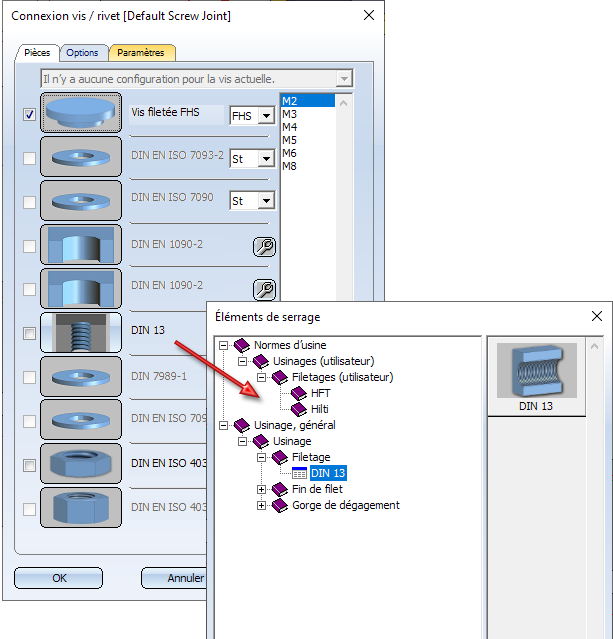
Task: Open the screw configuration dropdown
Action: point(344,79)
